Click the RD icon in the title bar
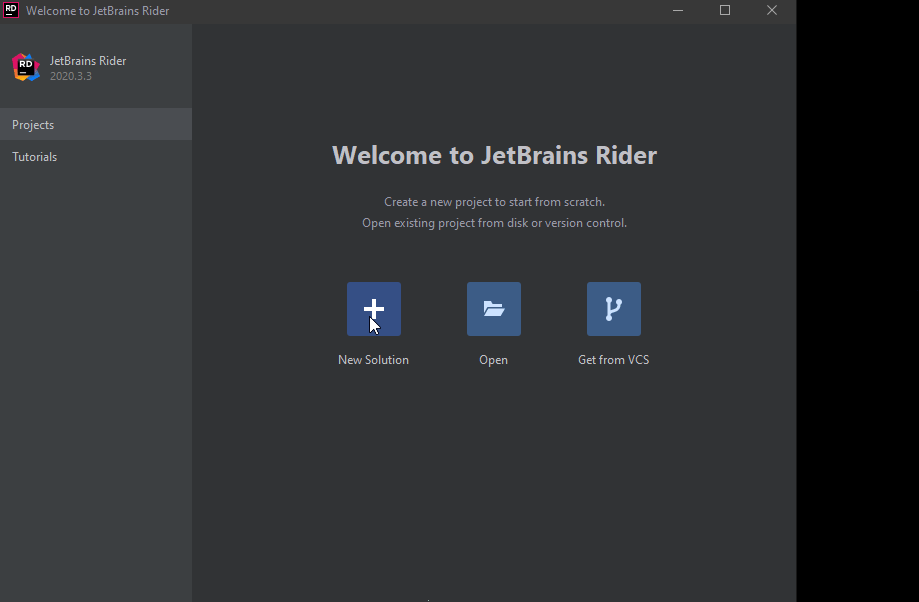 12,10
